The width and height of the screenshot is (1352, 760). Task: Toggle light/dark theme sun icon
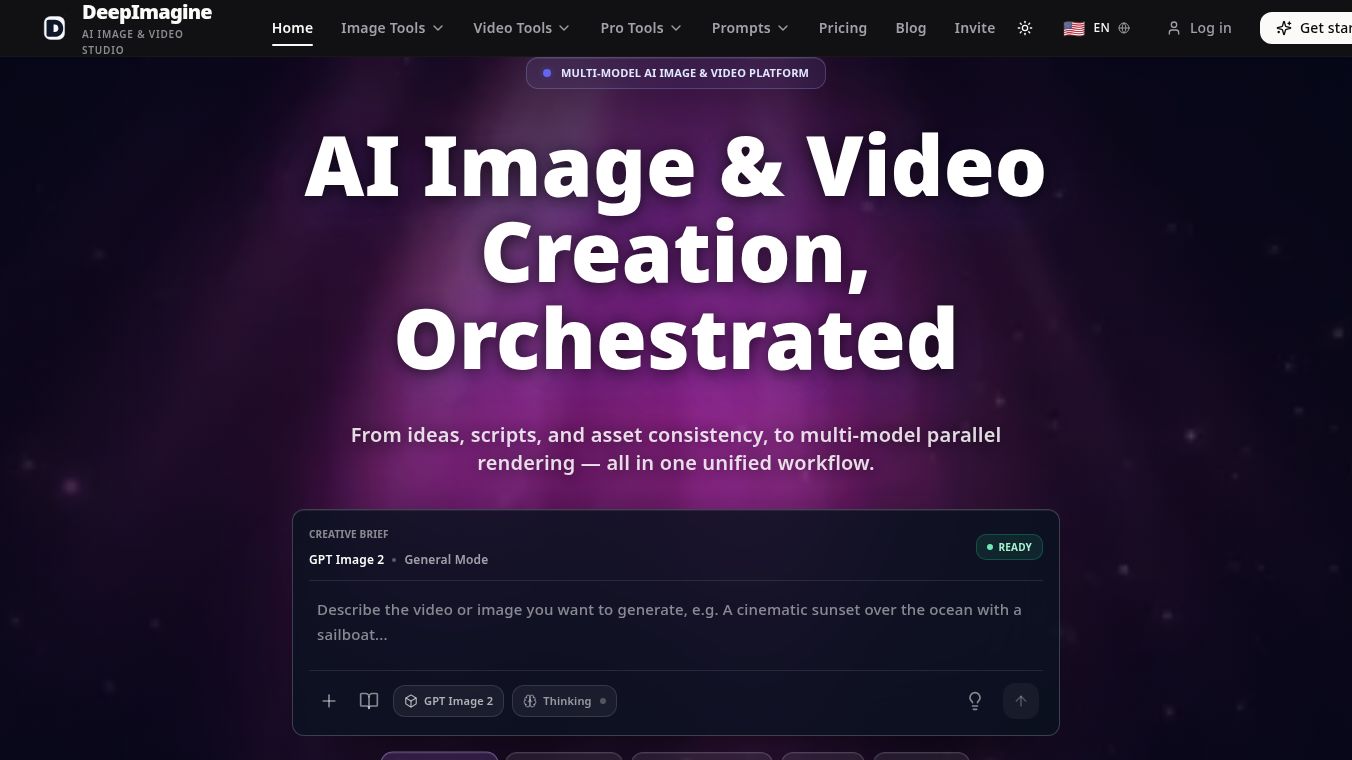click(1025, 28)
